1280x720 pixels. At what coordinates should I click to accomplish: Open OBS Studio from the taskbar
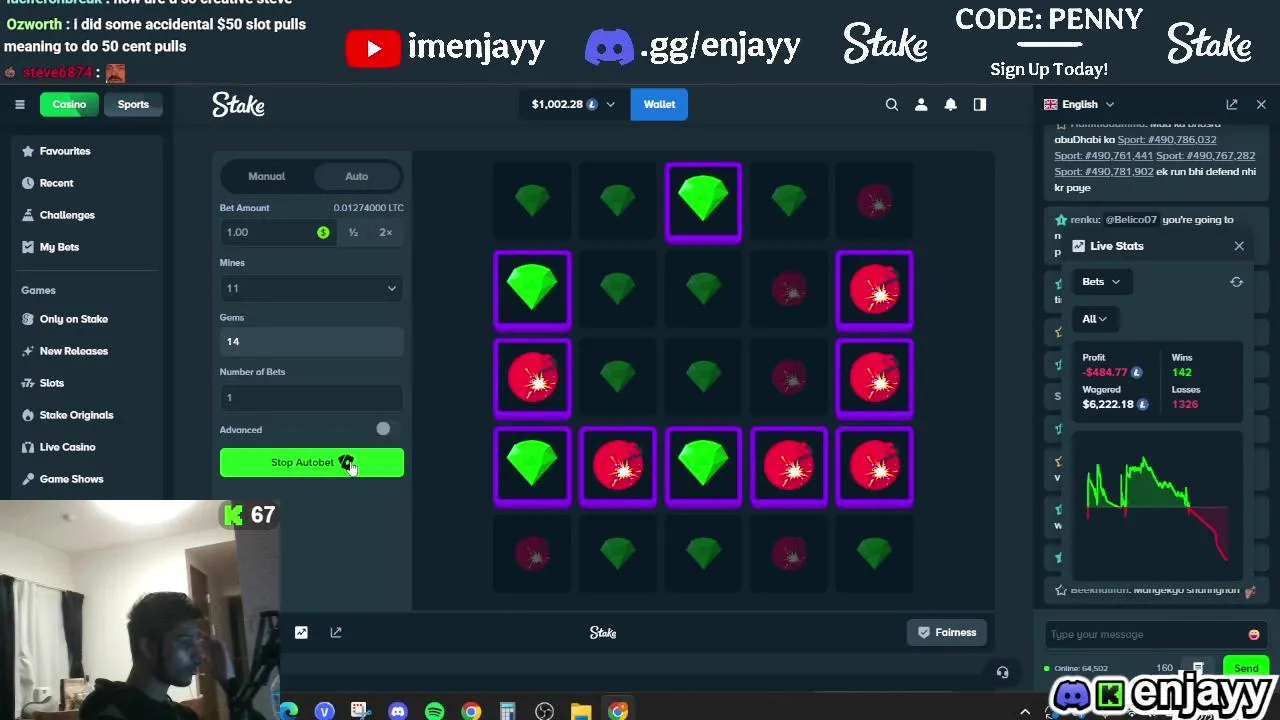click(544, 711)
